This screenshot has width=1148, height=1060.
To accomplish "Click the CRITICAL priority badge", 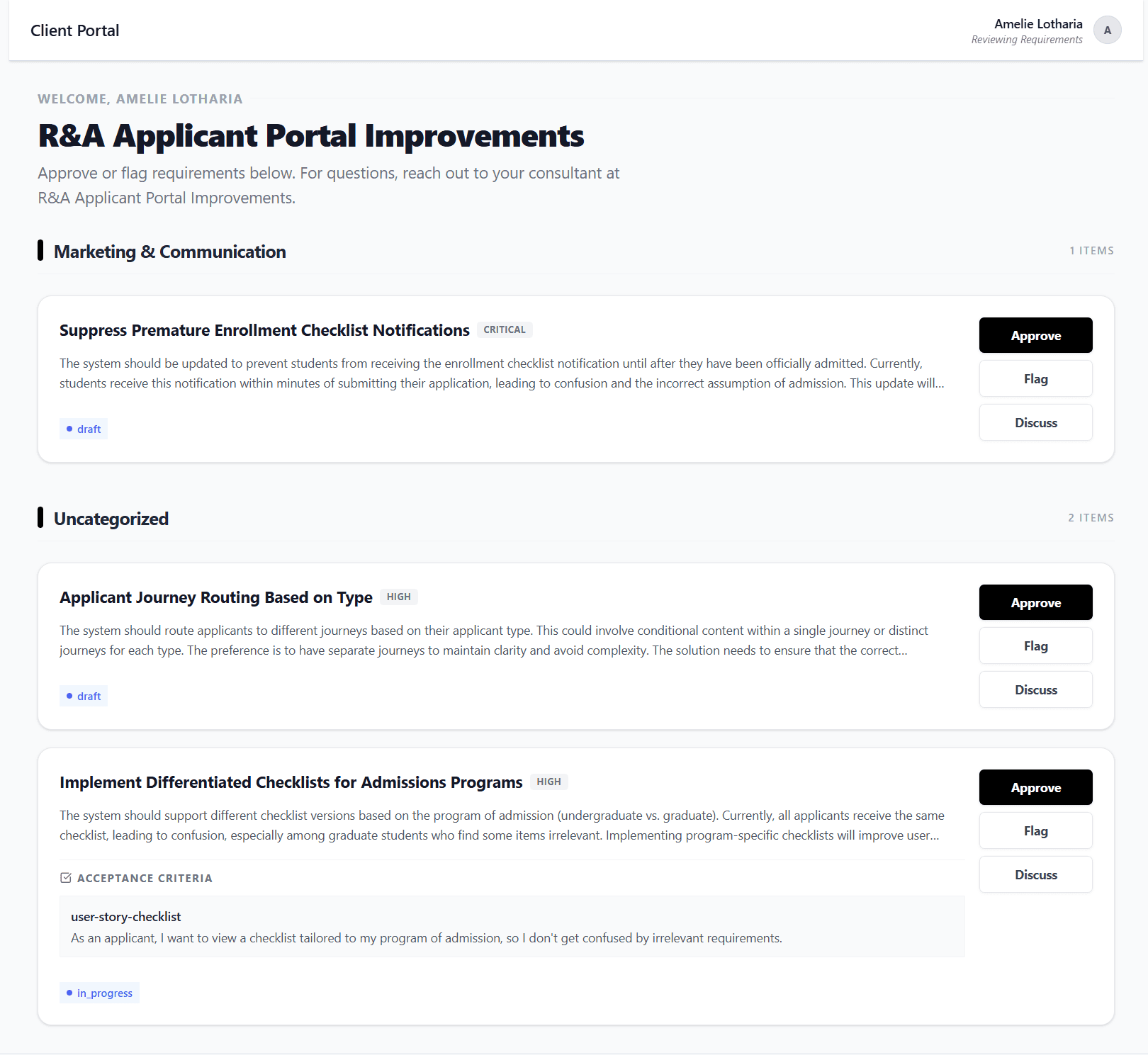I will [x=505, y=329].
